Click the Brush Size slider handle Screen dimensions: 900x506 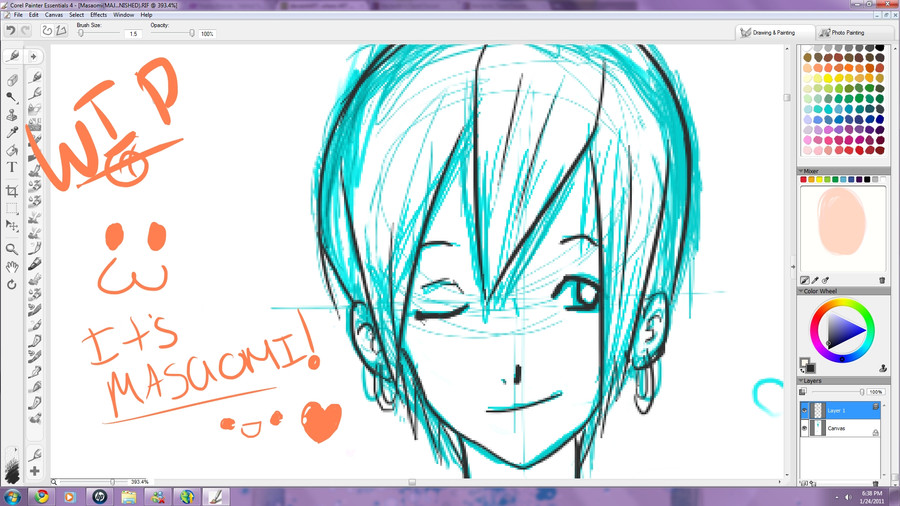(81, 33)
